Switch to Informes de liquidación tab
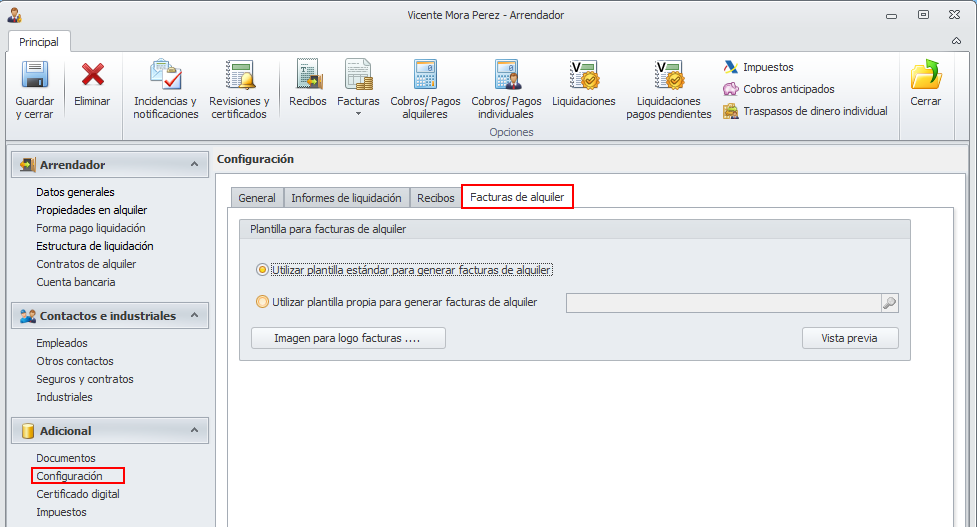Image resolution: width=977 pixels, height=527 pixels. tap(346, 197)
